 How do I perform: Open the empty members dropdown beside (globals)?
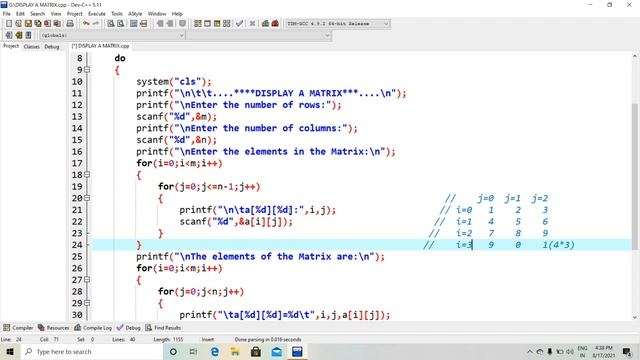click(x=259, y=36)
